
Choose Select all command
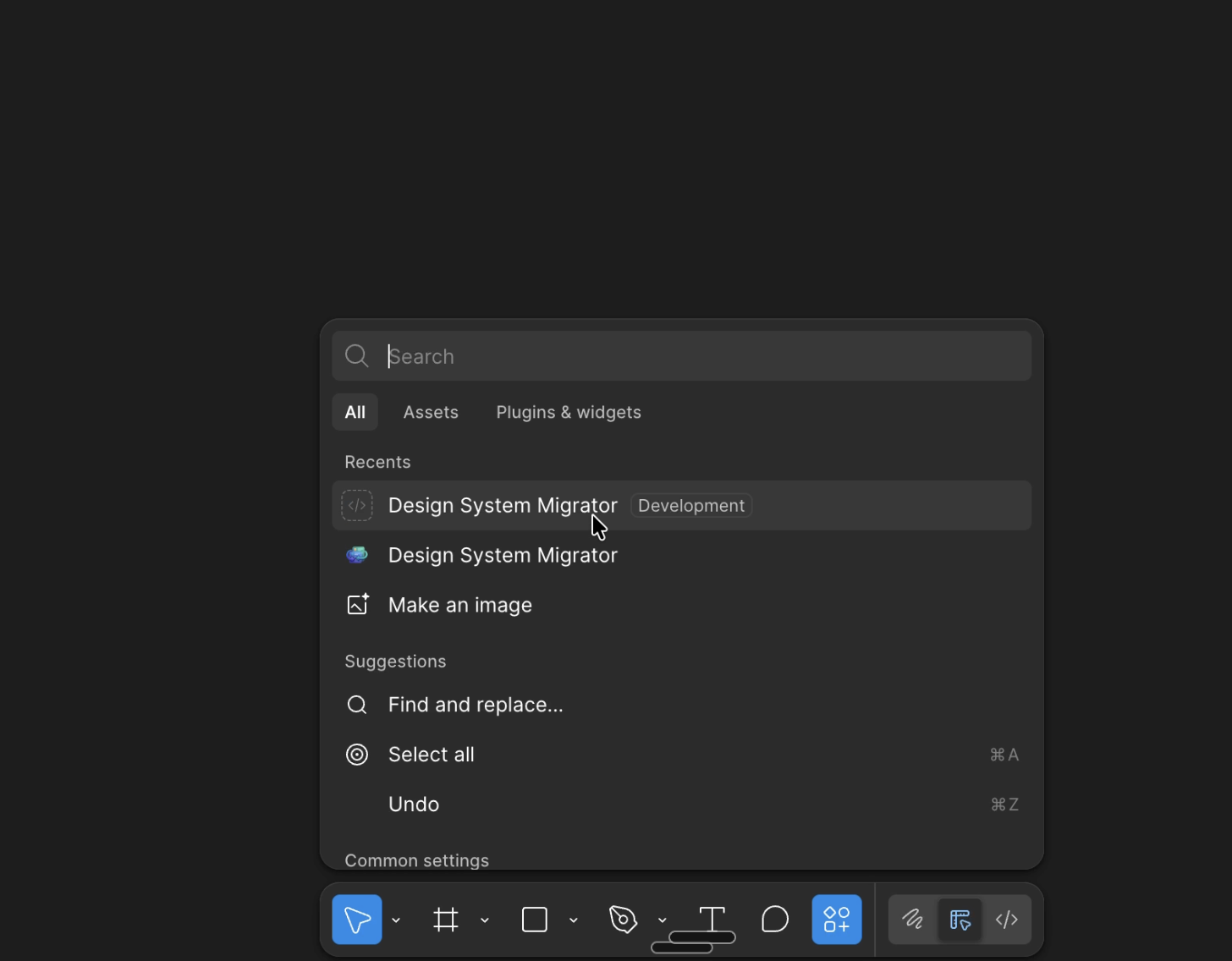coord(681,755)
